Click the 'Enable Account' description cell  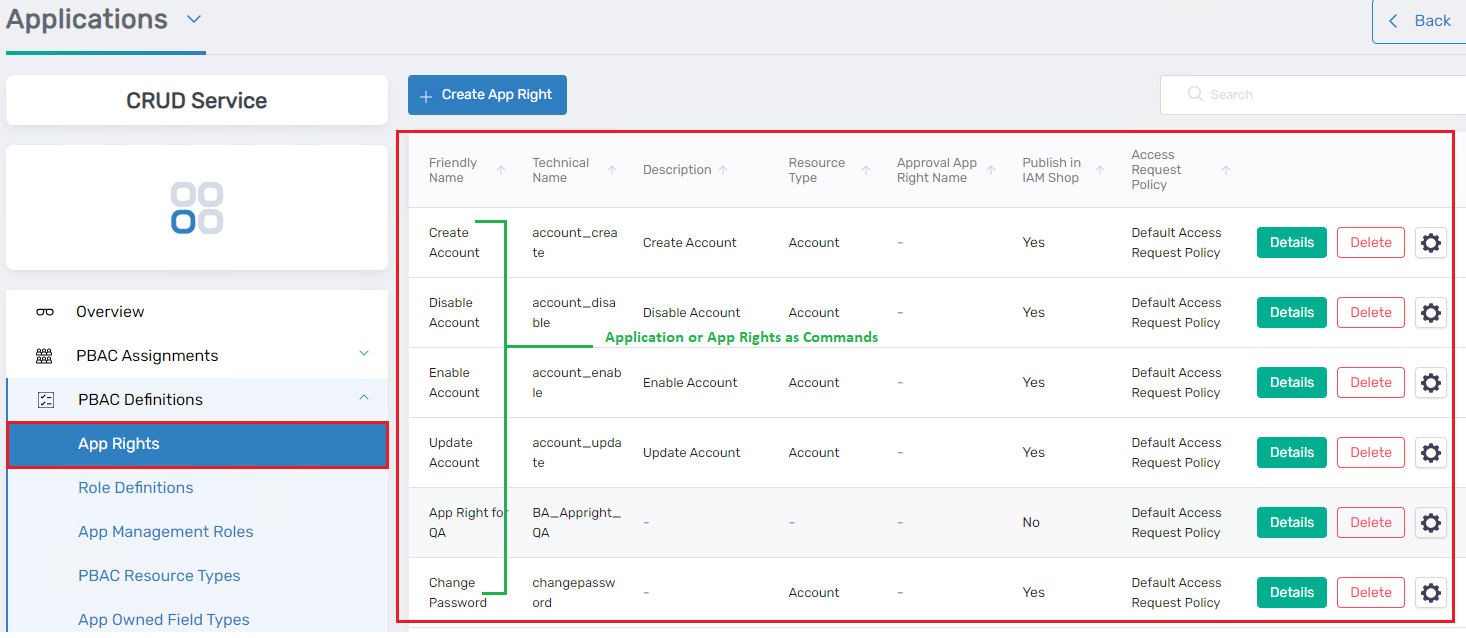(x=690, y=383)
